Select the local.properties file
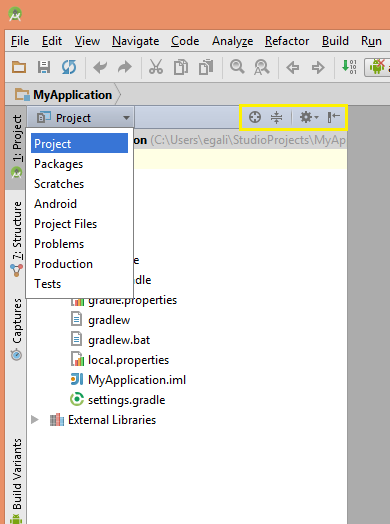The height and width of the screenshot is (524, 390). pos(120,360)
